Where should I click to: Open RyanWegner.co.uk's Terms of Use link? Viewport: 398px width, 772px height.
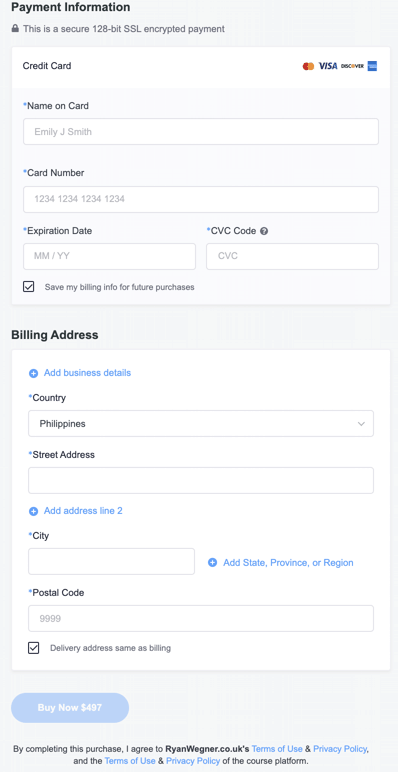[x=277, y=749]
